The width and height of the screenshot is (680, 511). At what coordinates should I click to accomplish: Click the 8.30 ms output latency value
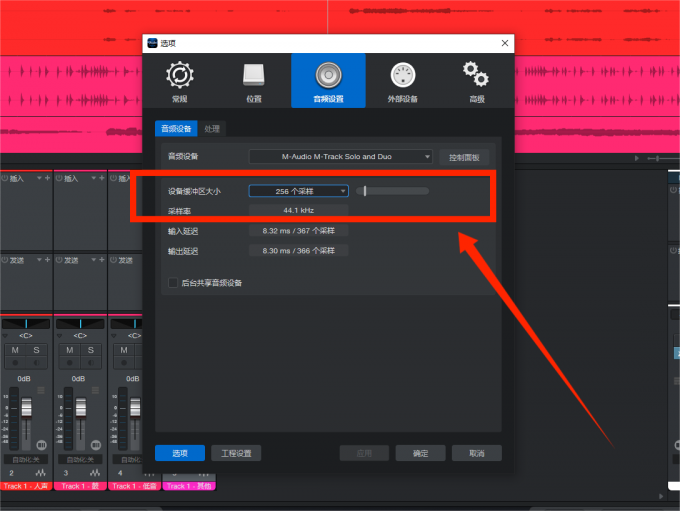click(x=298, y=251)
